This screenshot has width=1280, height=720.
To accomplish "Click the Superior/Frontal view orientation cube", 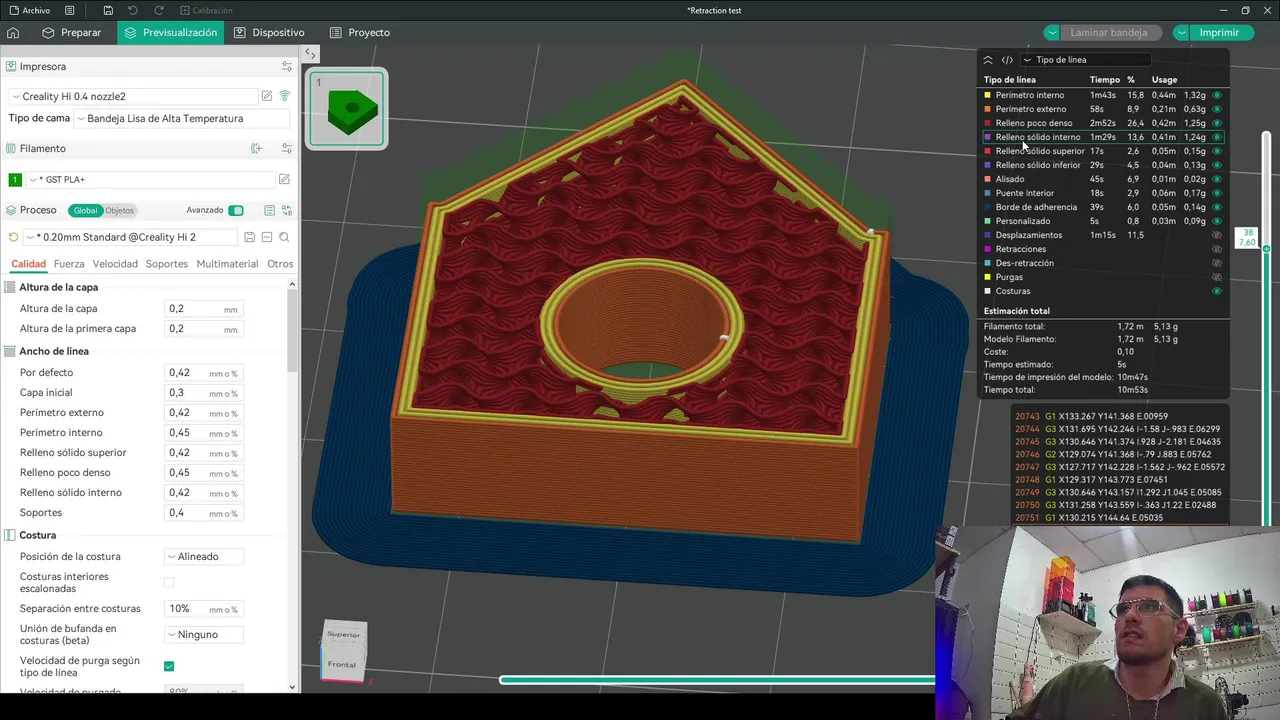I will pyautogui.click(x=343, y=650).
